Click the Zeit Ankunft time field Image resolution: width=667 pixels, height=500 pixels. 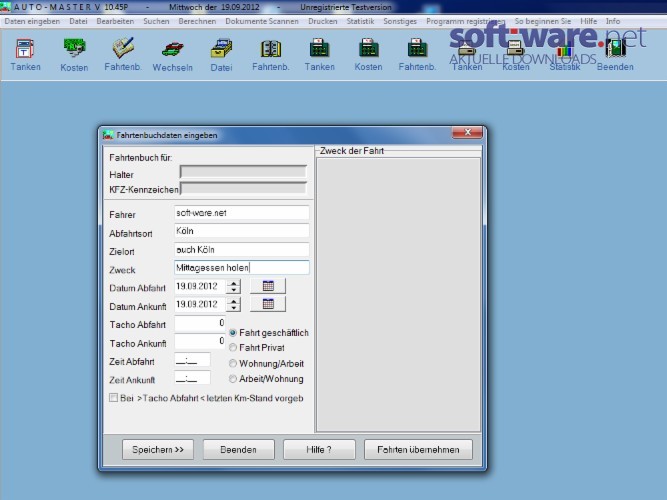tap(192, 378)
